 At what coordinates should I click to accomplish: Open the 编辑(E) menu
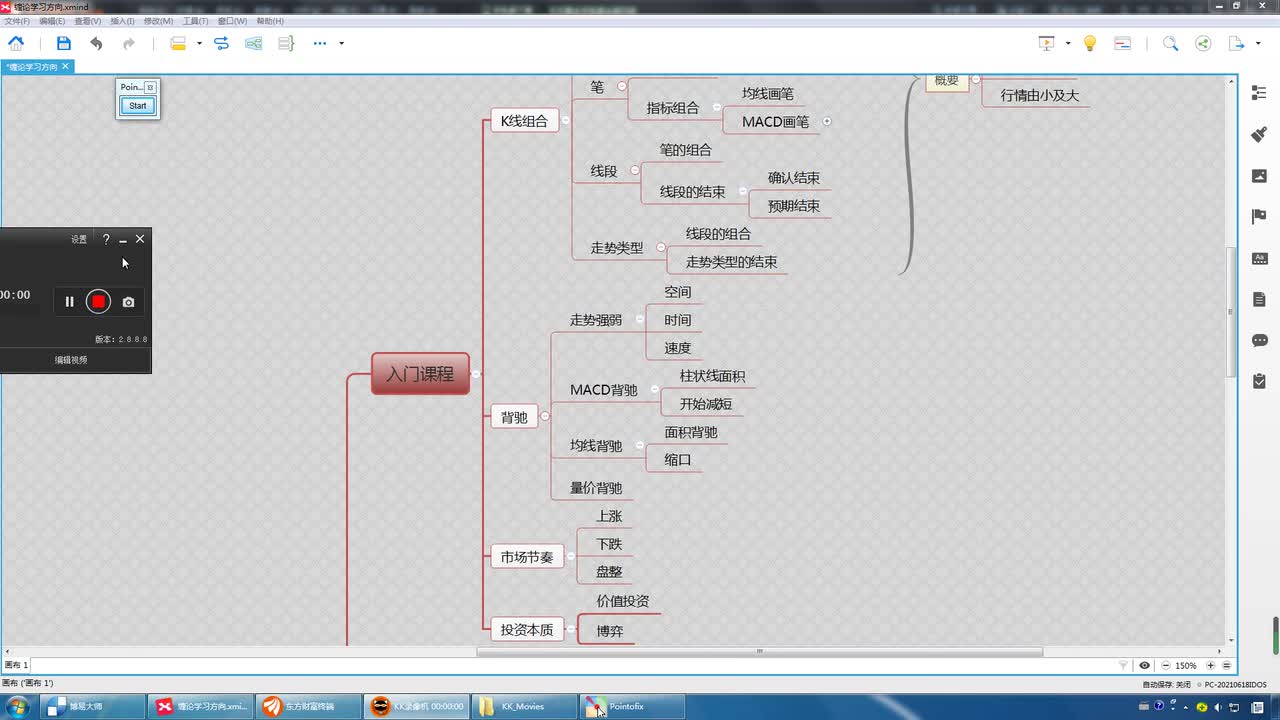pyautogui.click(x=52, y=21)
